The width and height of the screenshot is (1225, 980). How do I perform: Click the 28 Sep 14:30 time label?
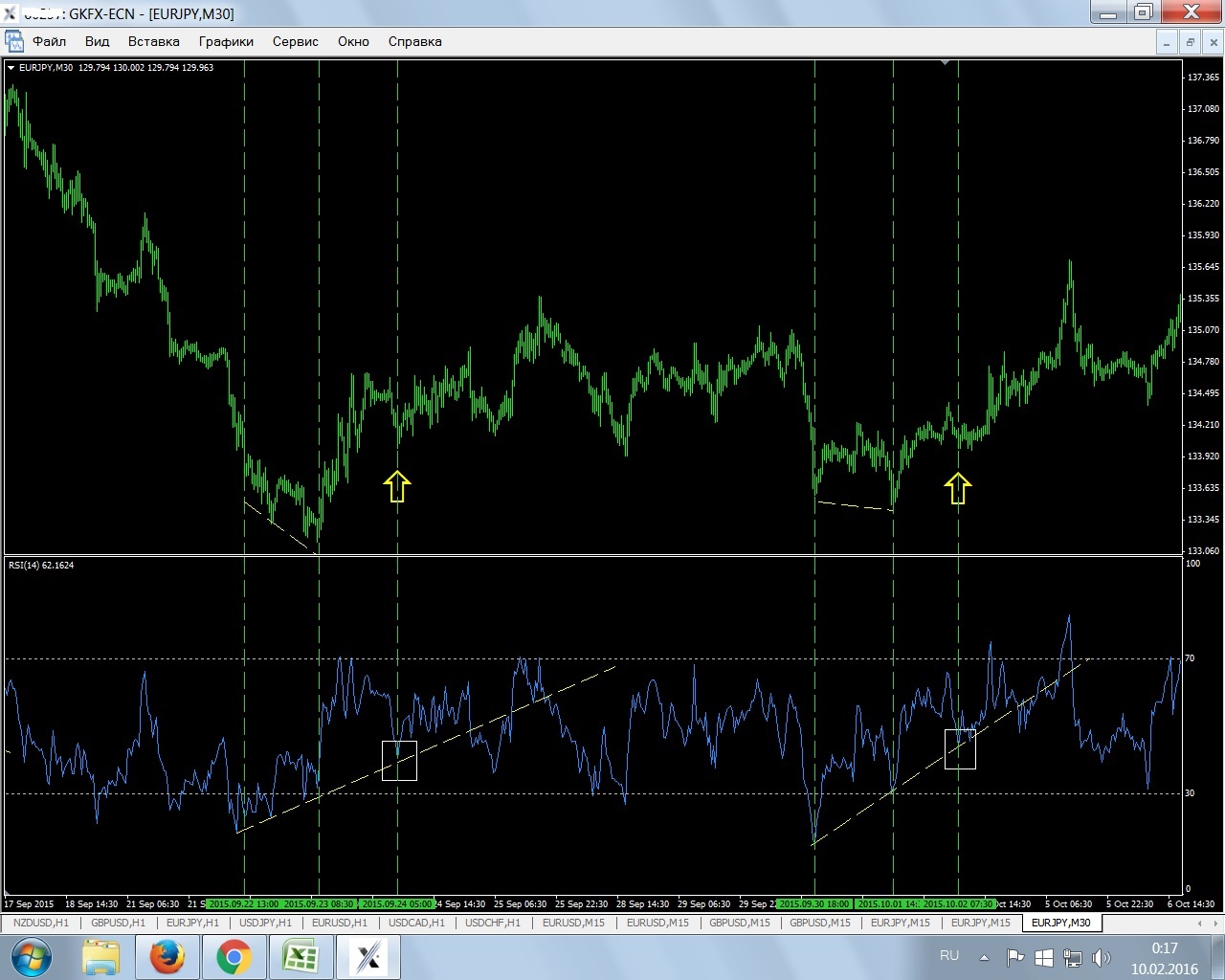click(x=642, y=903)
